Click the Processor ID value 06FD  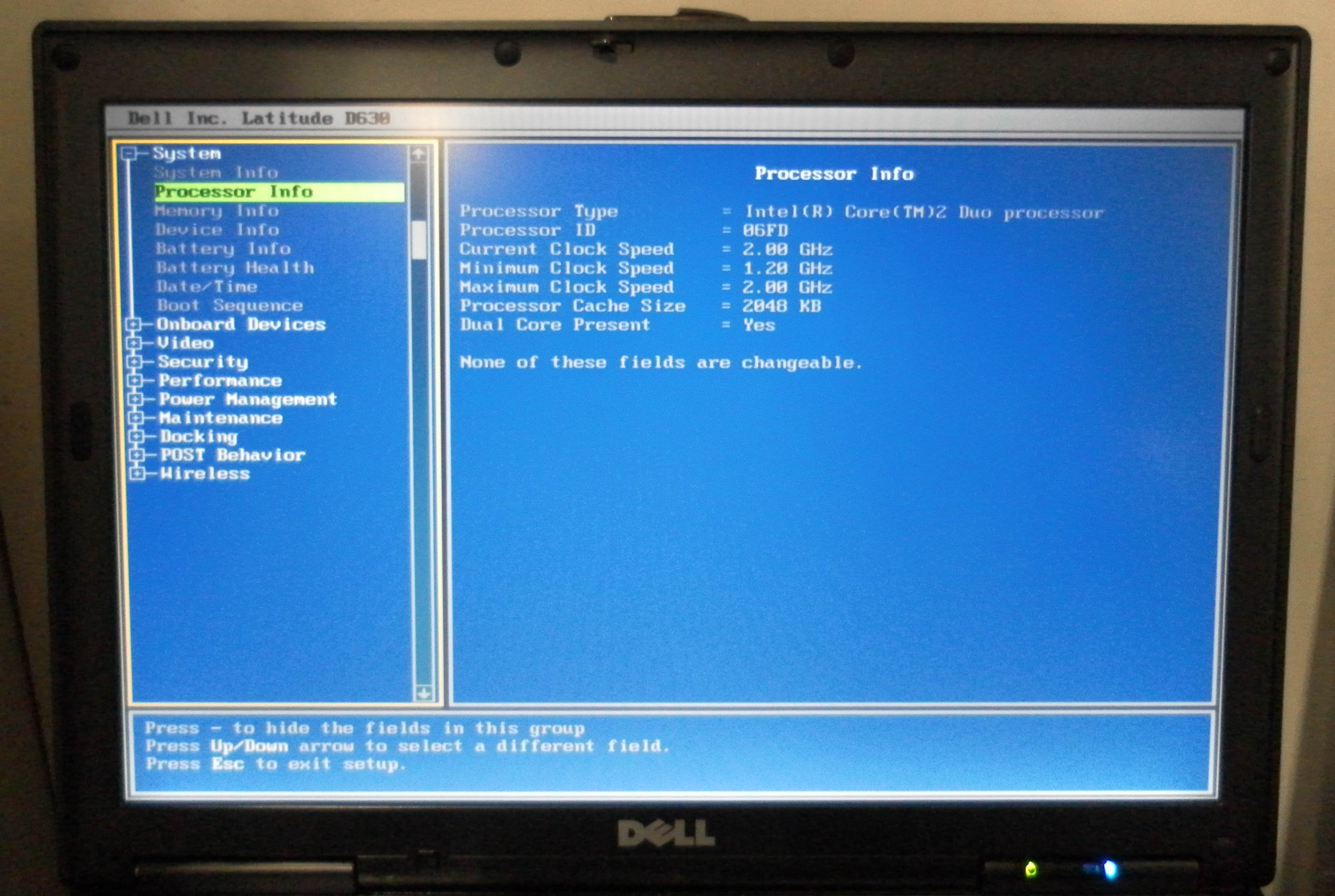pos(766,231)
